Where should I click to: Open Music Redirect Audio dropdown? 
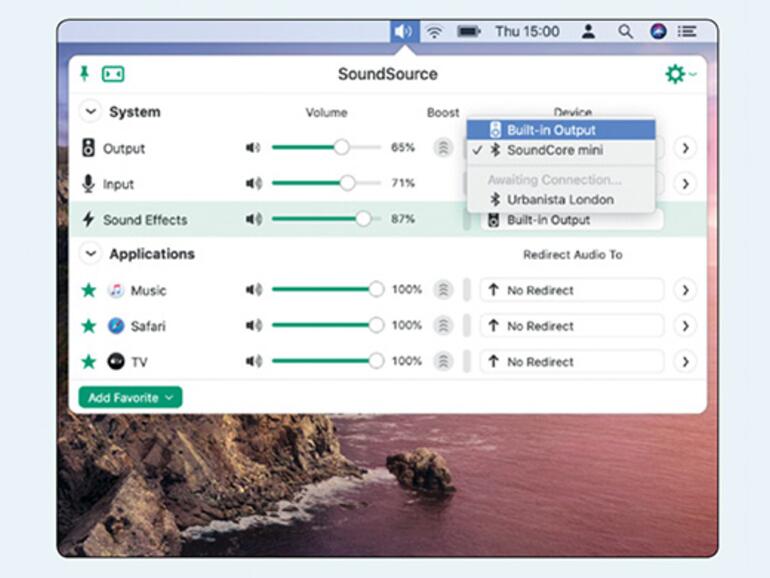tap(572, 290)
